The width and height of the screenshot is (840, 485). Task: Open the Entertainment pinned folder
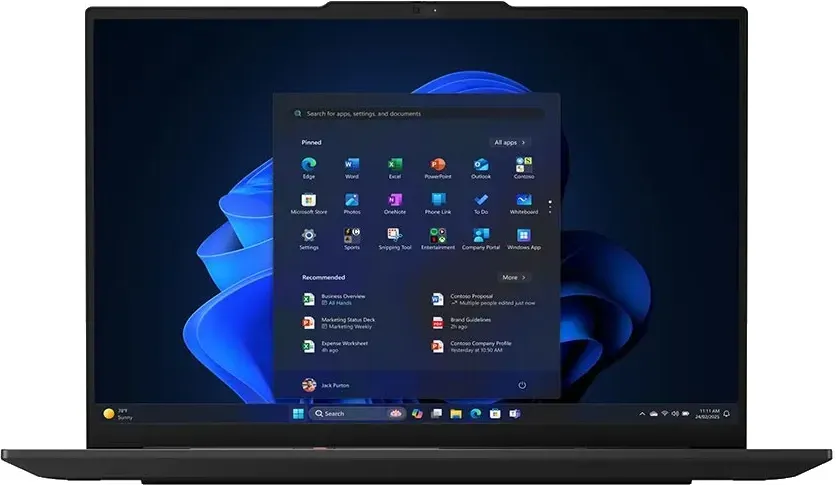[438, 239]
